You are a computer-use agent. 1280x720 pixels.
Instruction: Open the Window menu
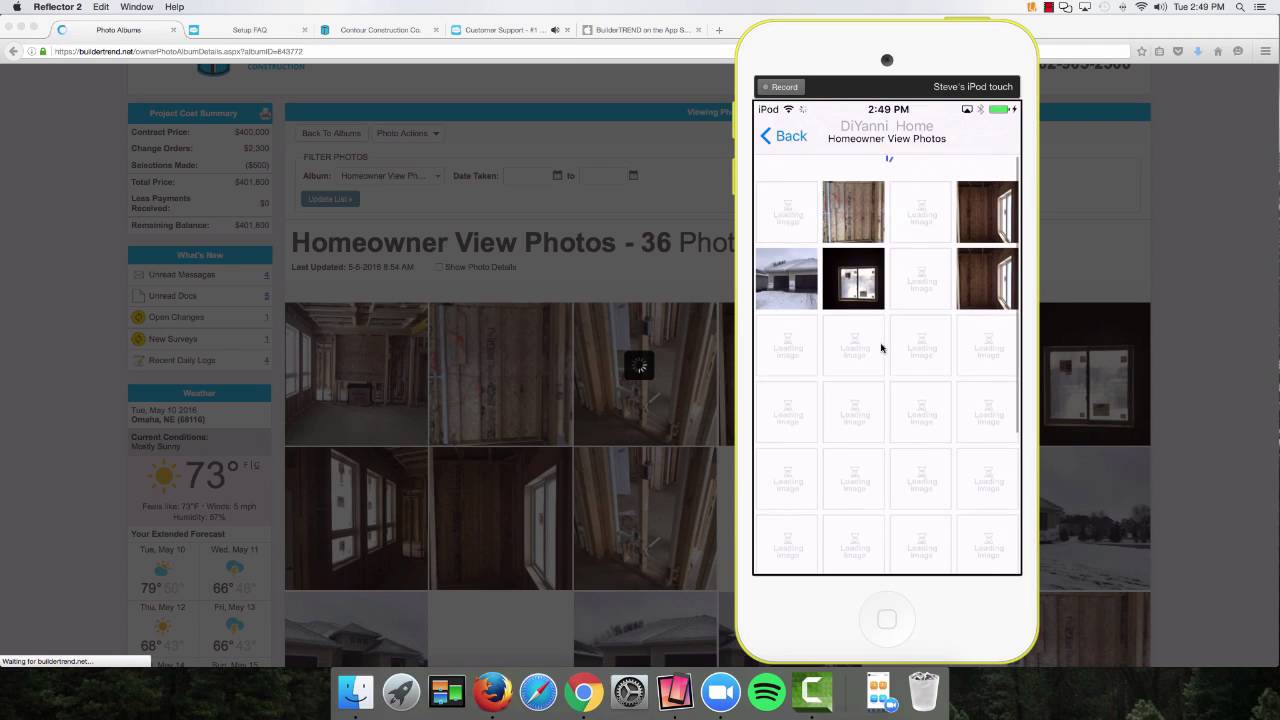pyautogui.click(x=137, y=7)
